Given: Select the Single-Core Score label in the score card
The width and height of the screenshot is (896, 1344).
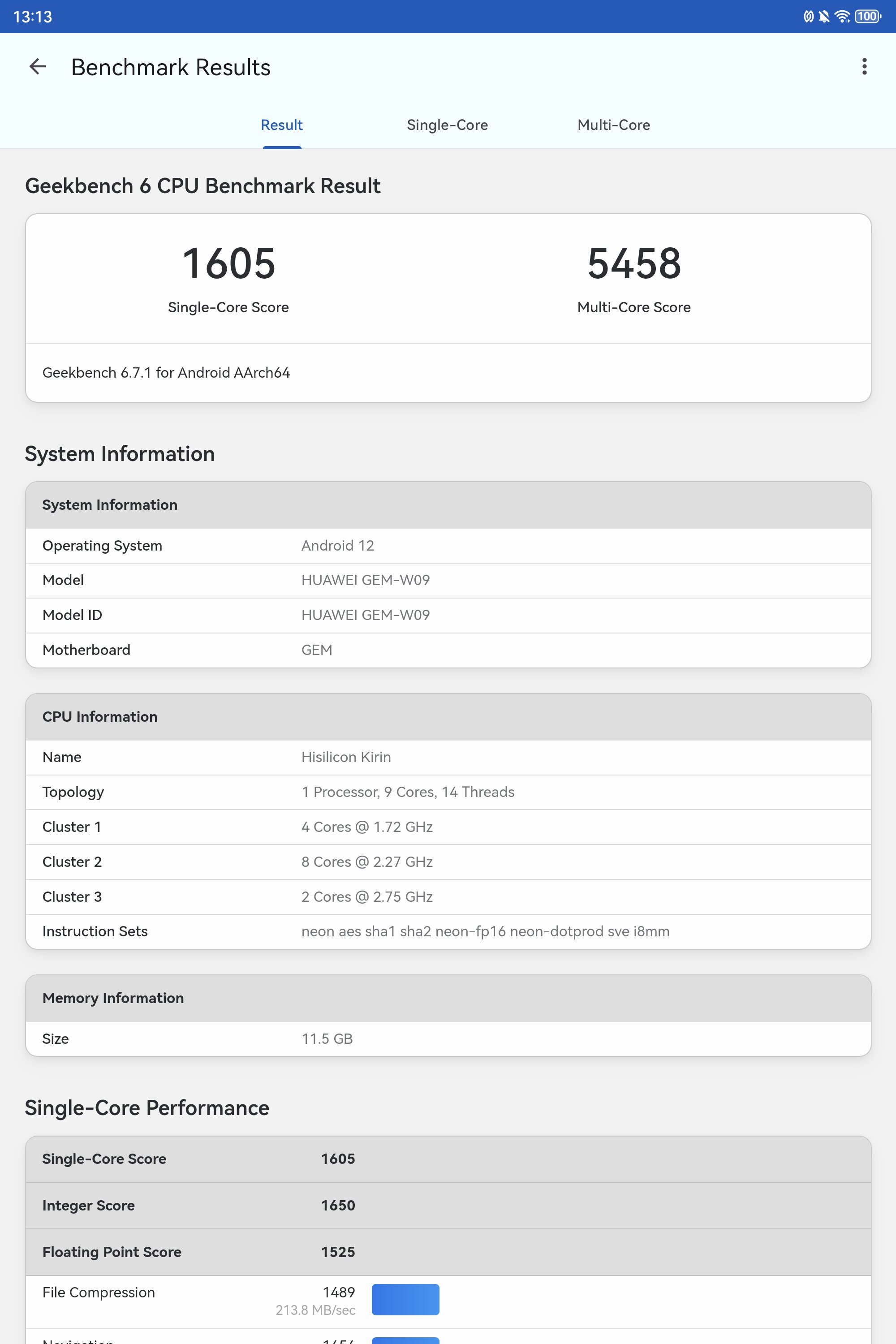Looking at the screenshot, I should click(228, 307).
